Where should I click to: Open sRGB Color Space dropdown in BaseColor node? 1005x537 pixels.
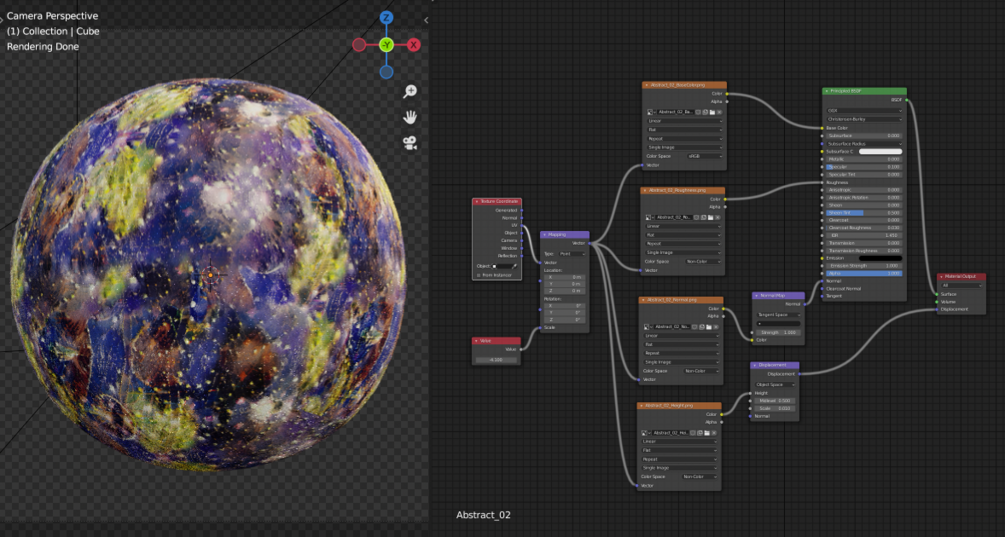click(704, 156)
